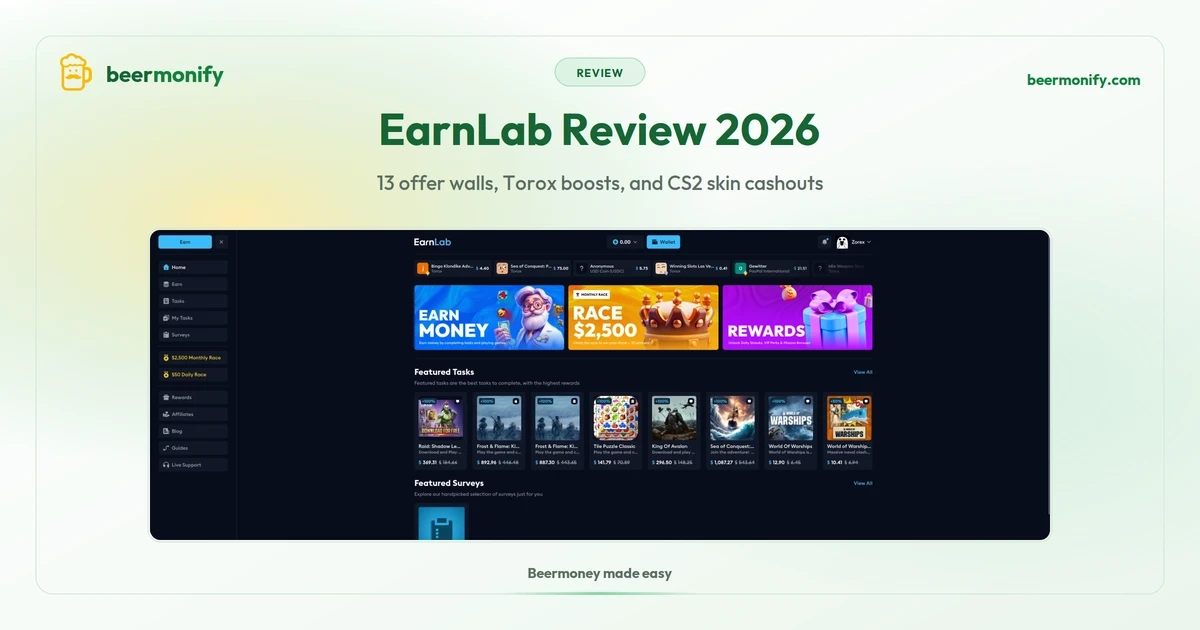Click View All next to Featured Surveys
The height and width of the screenshot is (630, 1200).
[x=863, y=483]
